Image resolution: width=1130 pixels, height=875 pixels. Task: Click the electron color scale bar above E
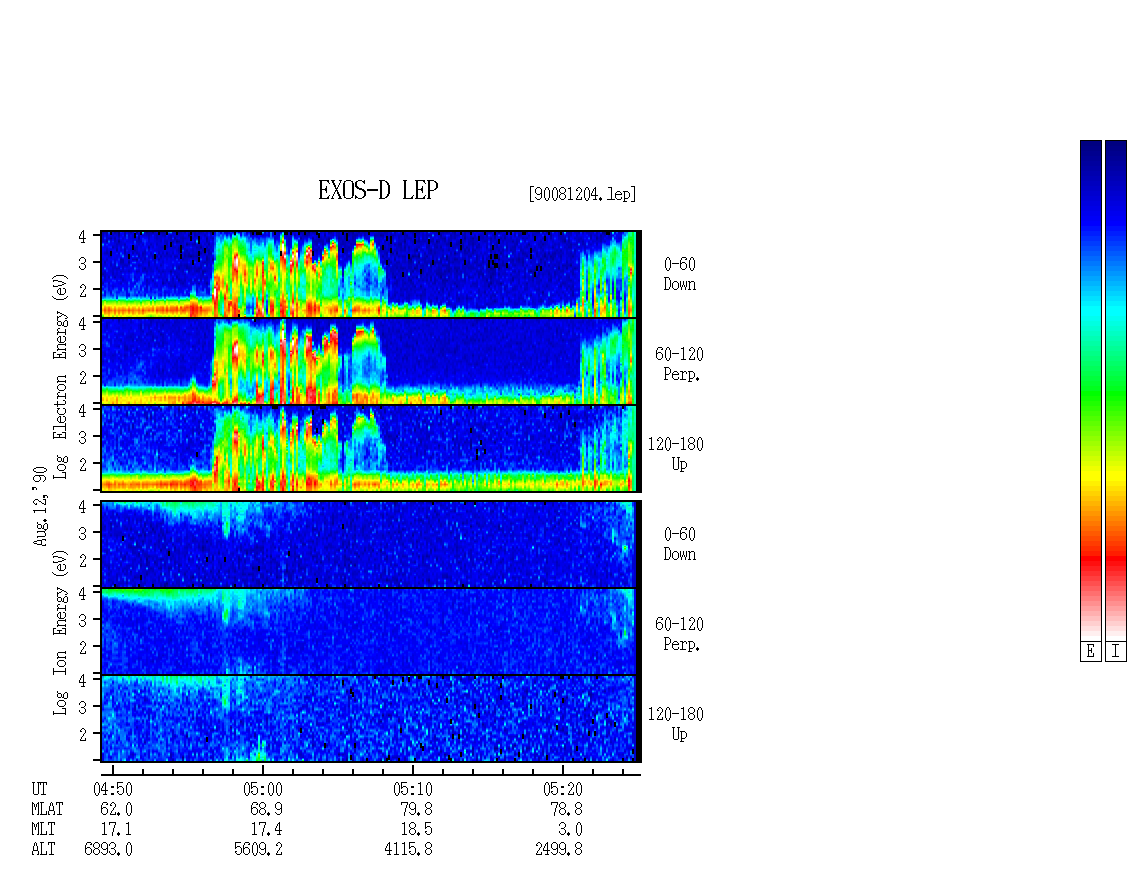coord(1090,389)
